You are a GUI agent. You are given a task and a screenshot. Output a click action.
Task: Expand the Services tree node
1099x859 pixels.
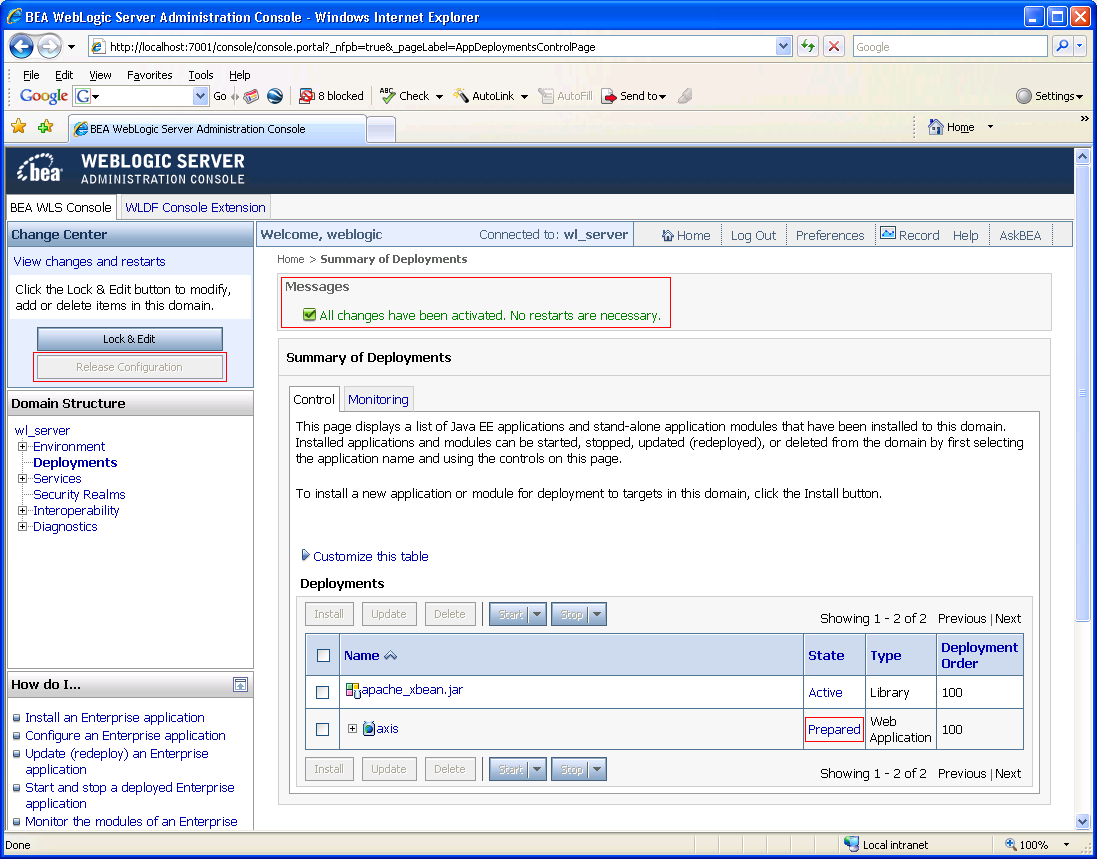coord(22,479)
